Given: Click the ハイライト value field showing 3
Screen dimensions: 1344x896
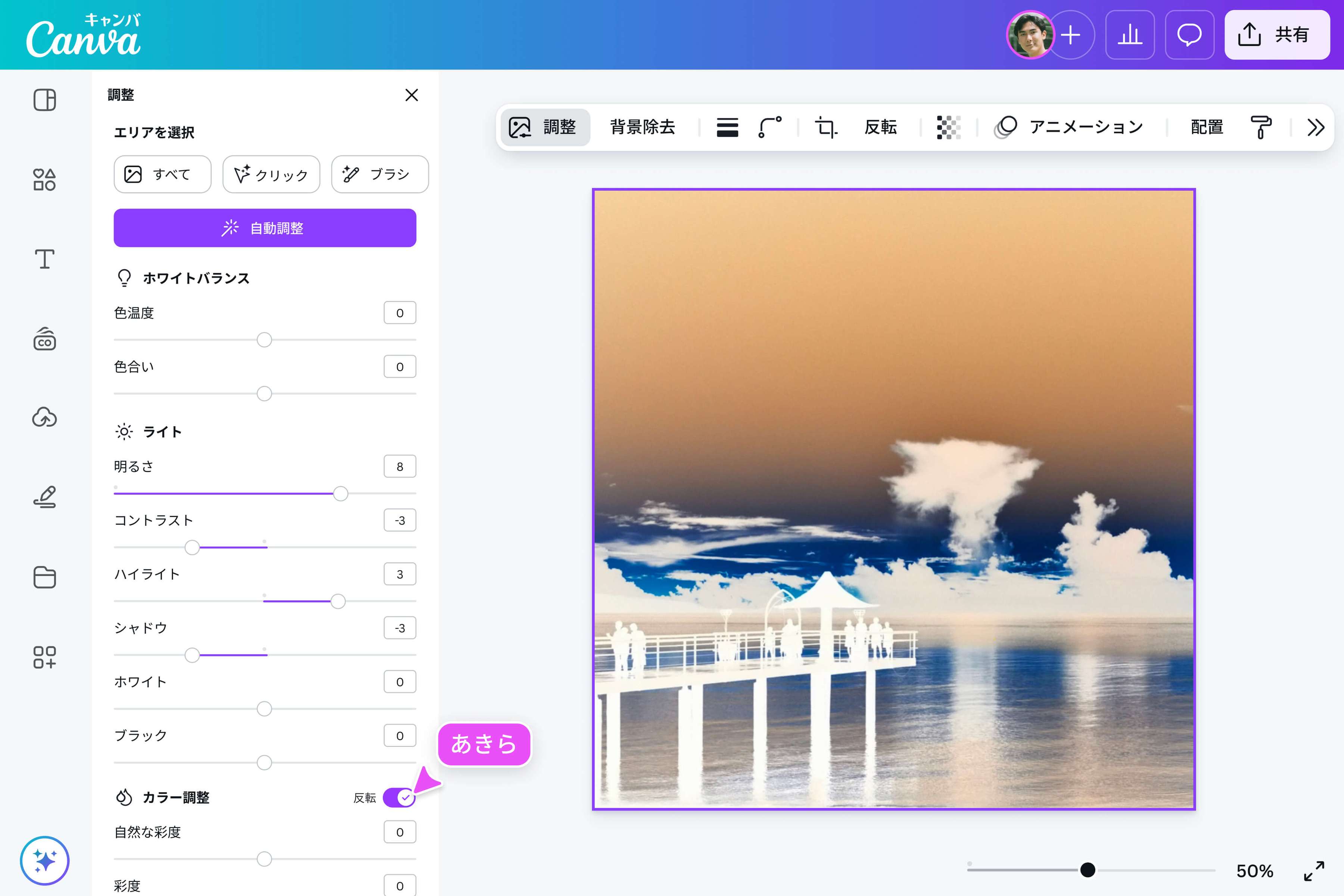Looking at the screenshot, I should [x=400, y=574].
